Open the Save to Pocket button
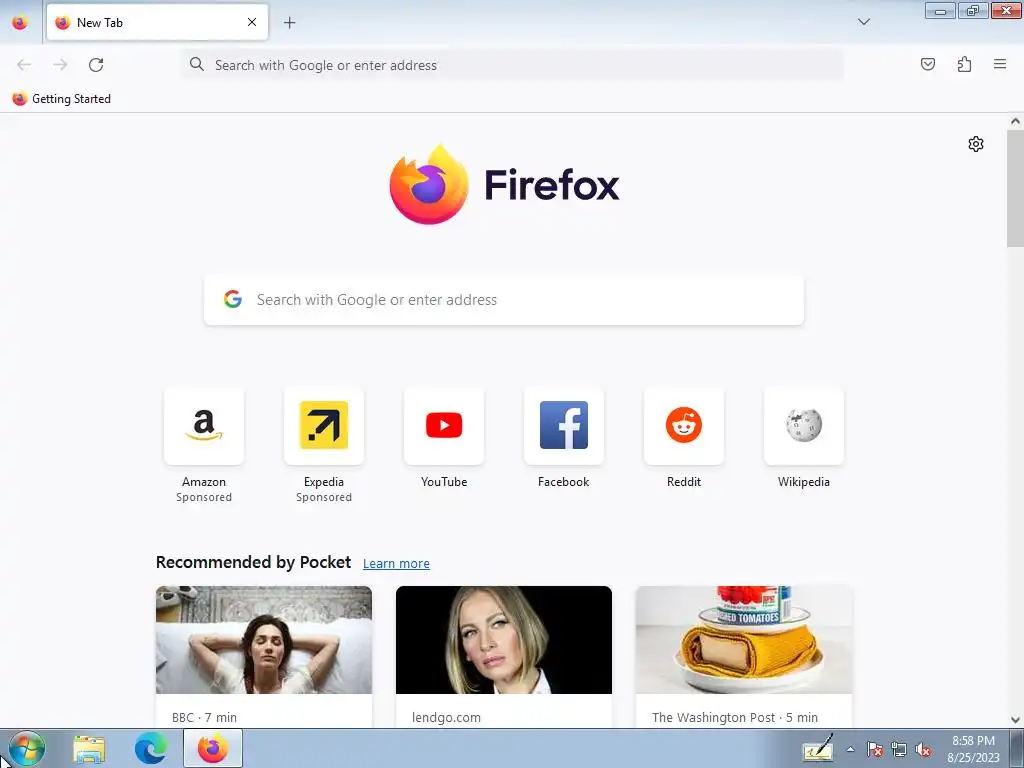Viewport: 1024px width, 768px height. (x=927, y=64)
